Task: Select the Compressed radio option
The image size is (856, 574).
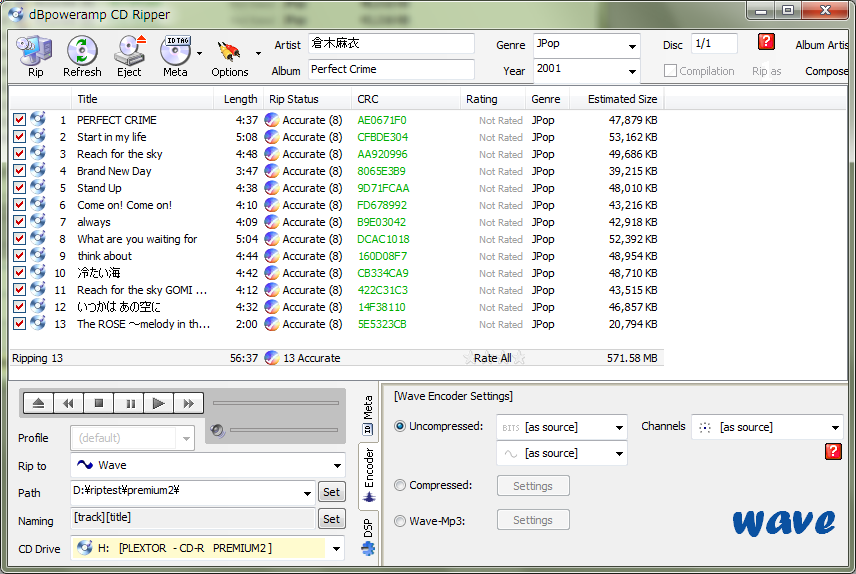Action: click(400, 486)
